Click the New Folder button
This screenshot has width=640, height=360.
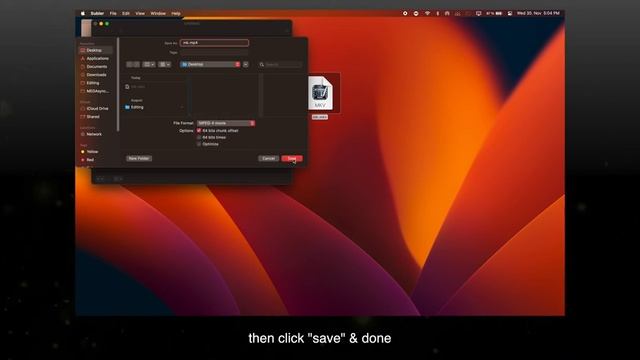pos(139,158)
